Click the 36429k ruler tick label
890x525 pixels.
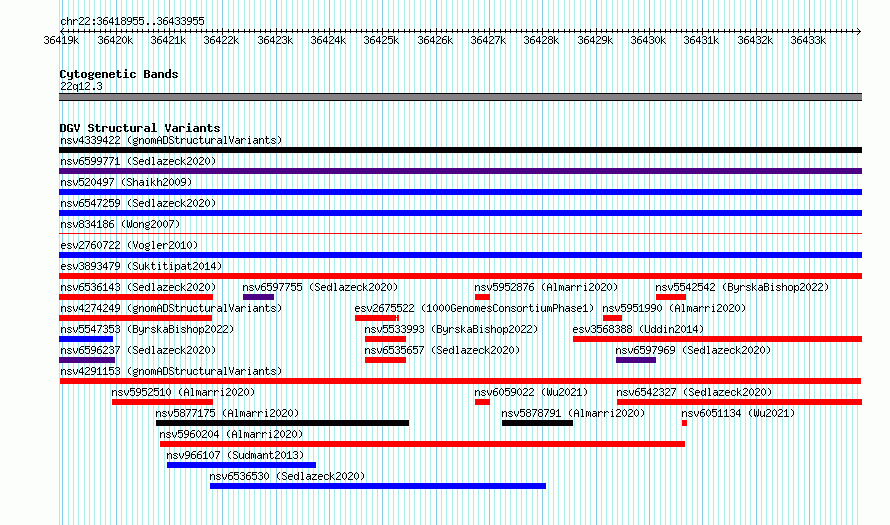595,40
